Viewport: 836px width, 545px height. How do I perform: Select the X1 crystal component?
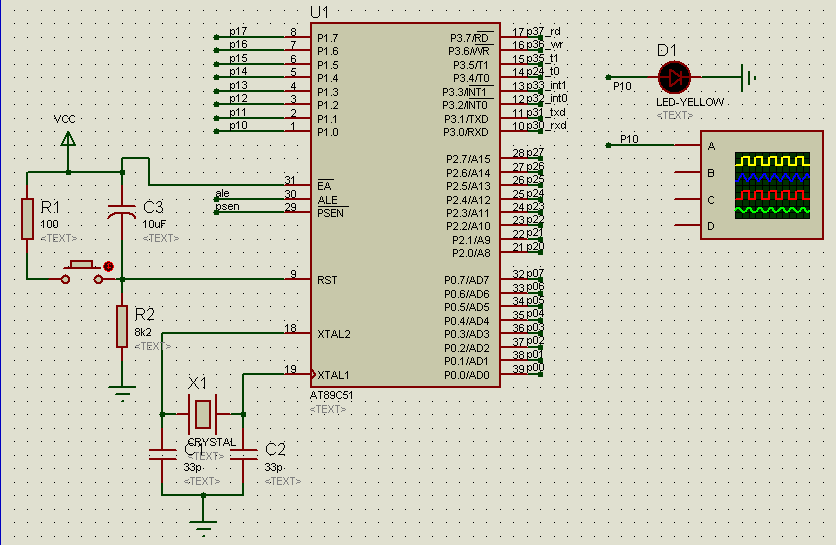pyautogui.click(x=203, y=414)
